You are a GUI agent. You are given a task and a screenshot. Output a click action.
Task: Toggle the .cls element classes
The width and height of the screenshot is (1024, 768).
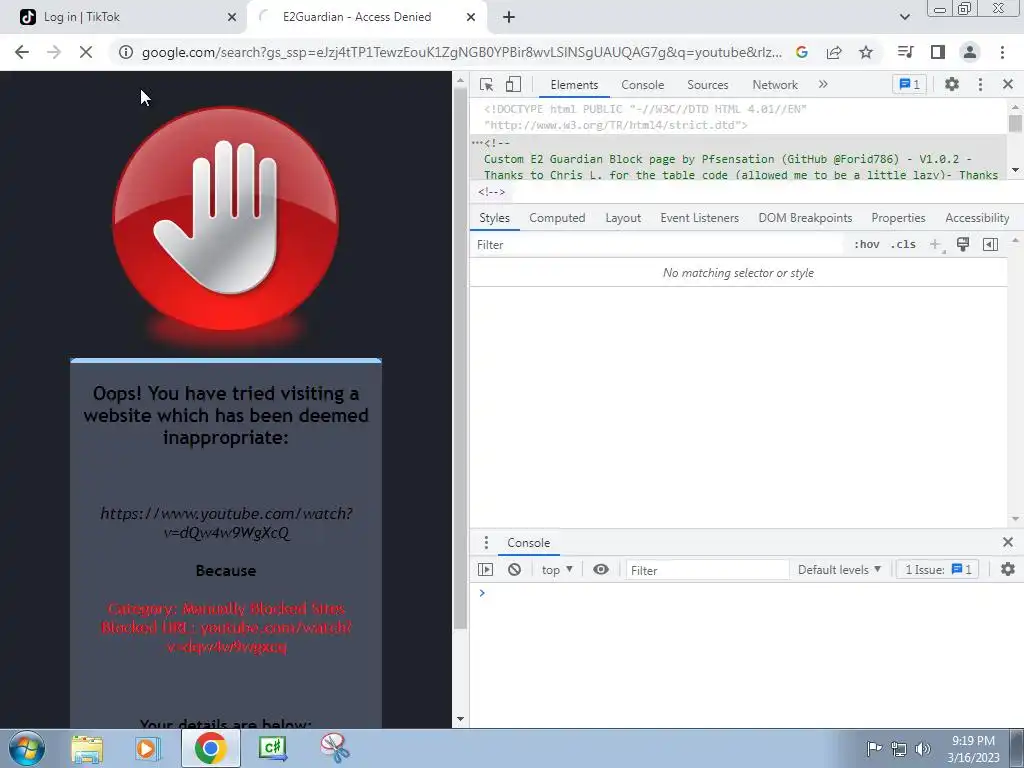click(903, 244)
